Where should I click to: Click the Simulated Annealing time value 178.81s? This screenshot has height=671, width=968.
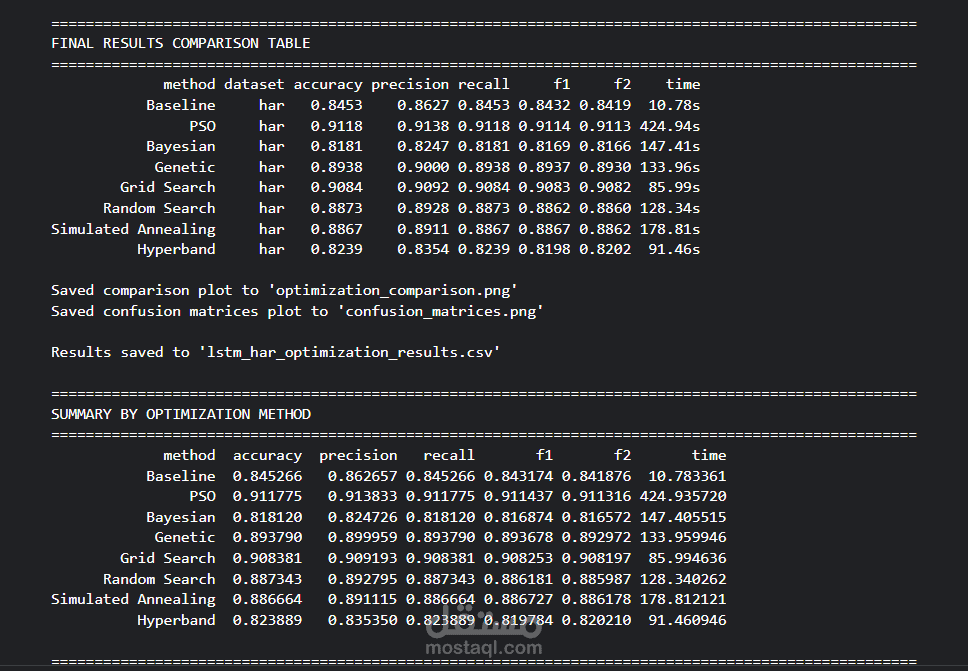coord(673,229)
